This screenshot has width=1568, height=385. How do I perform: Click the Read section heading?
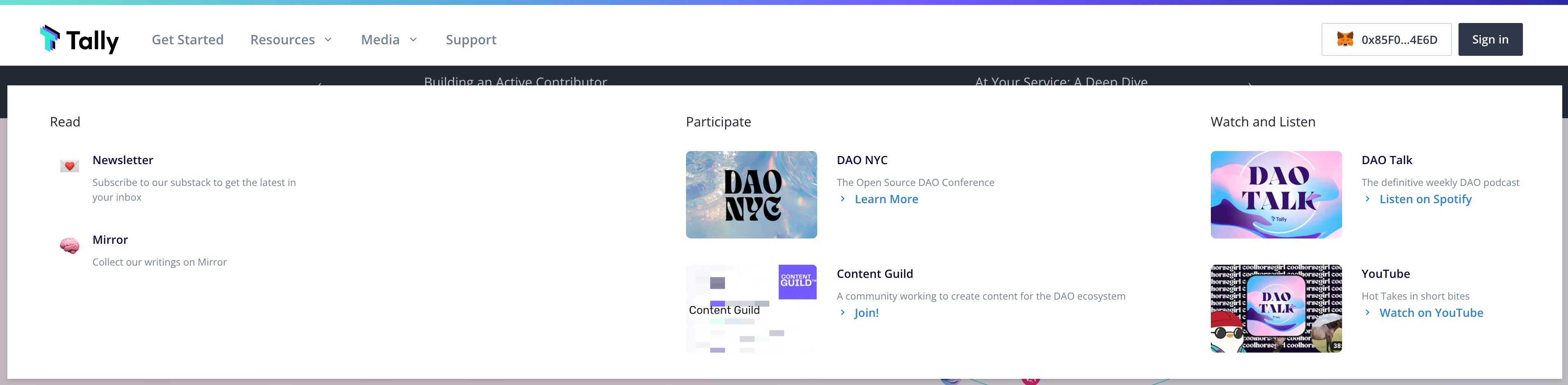[65, 122]
